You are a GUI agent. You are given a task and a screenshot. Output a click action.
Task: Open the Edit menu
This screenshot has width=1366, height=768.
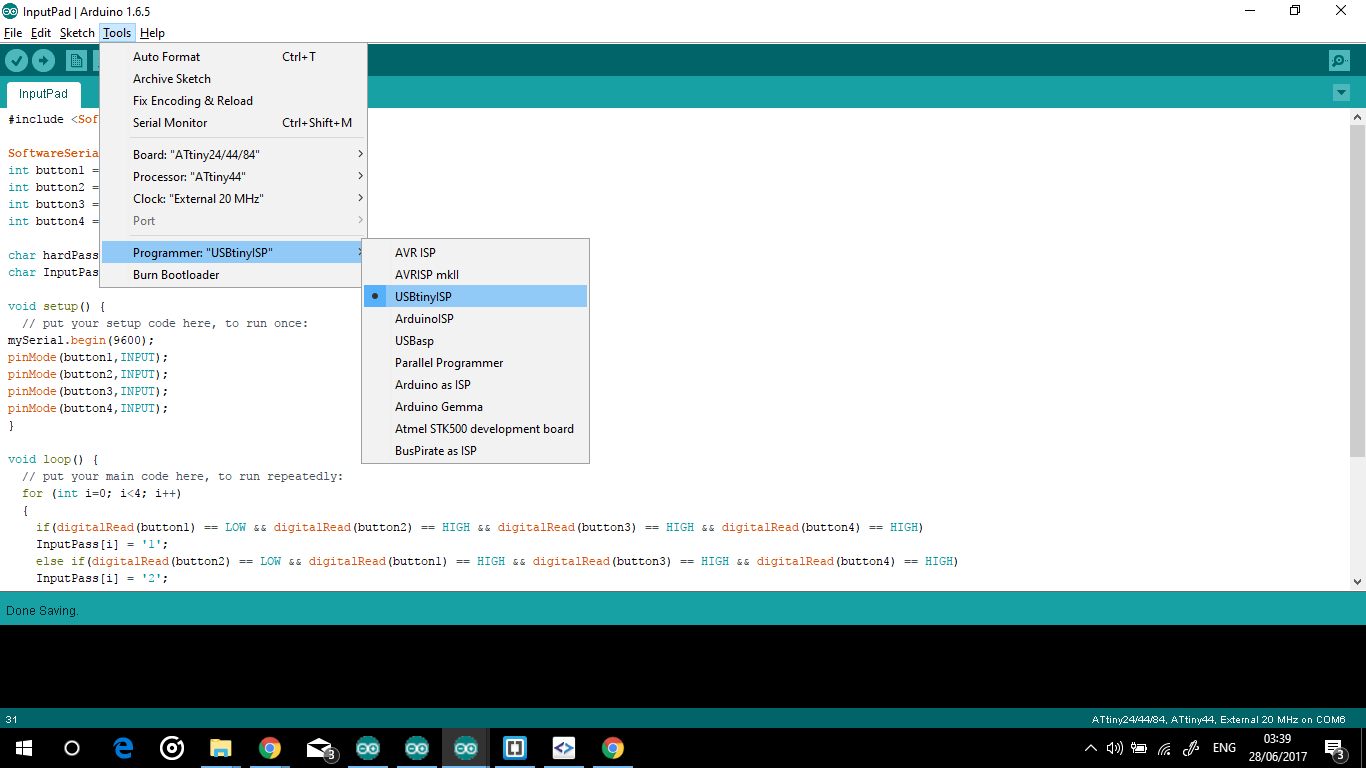coord(40,33)
